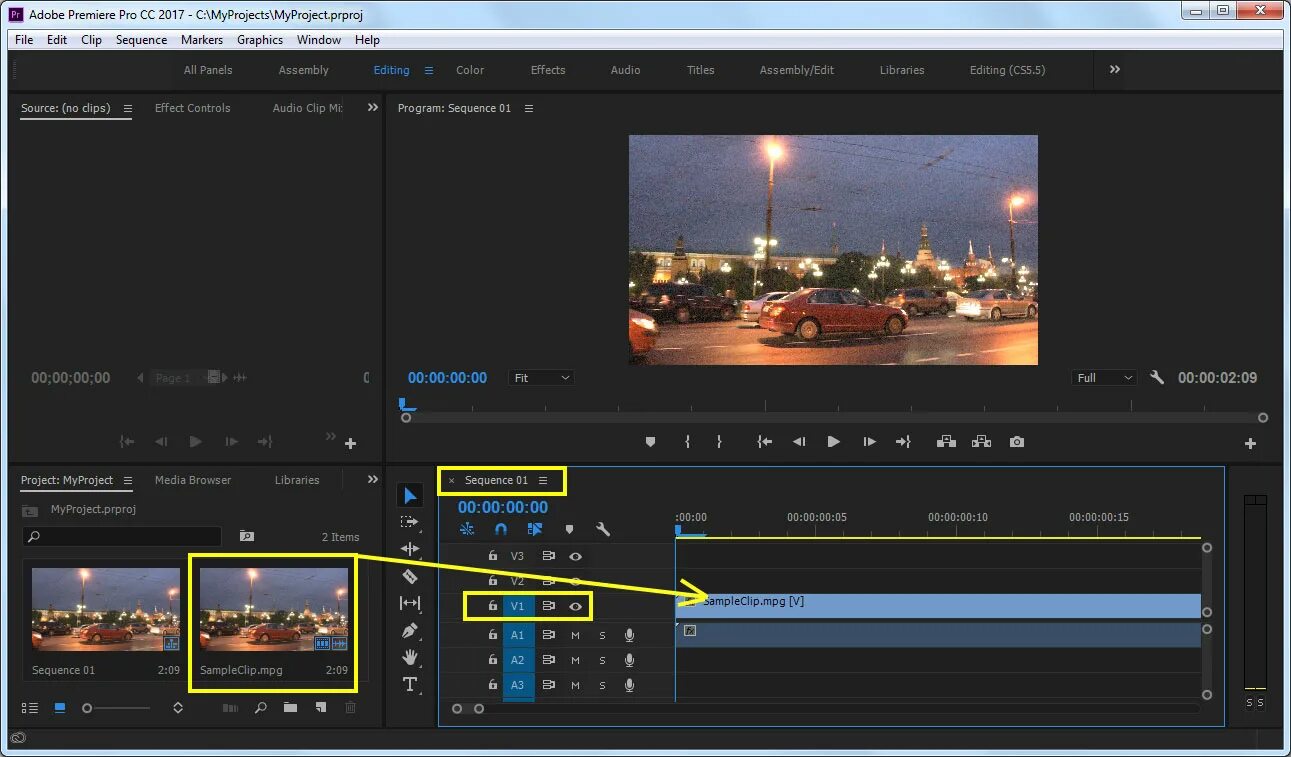Toggle V3 track output eye
This screenshot has height=757, width=1291.
575,556
